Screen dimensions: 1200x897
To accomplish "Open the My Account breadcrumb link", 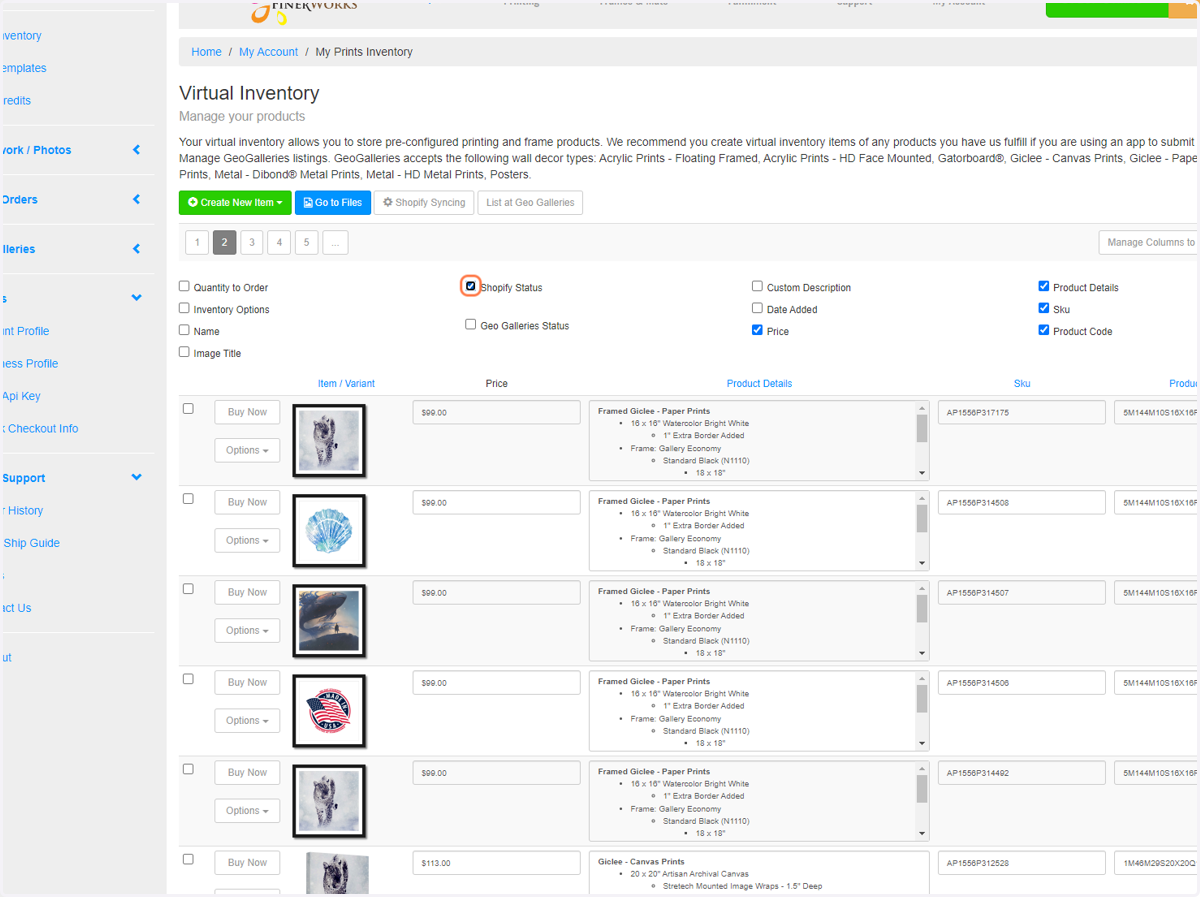I will point(268,52).
